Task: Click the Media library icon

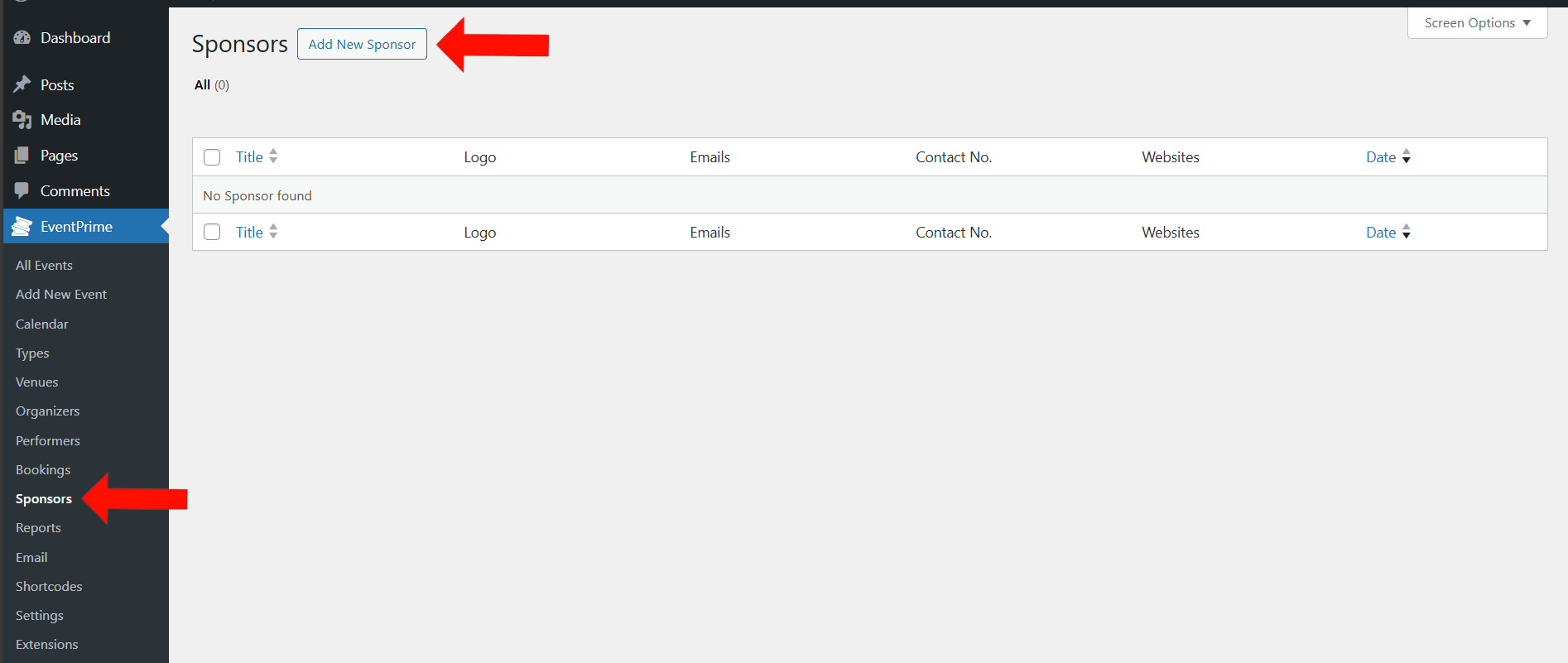Action: tap(22, 120)
